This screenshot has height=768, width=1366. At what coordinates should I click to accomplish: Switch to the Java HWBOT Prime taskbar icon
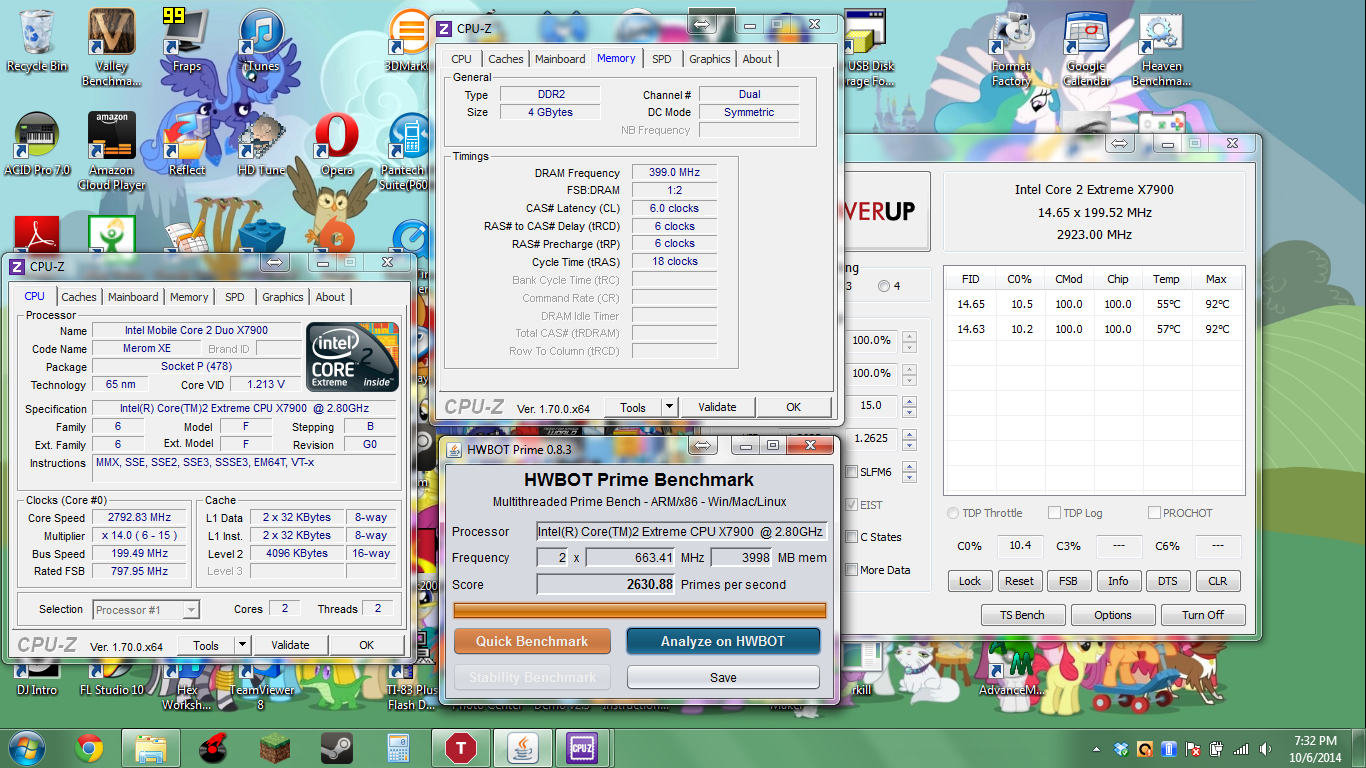[522, 747]
